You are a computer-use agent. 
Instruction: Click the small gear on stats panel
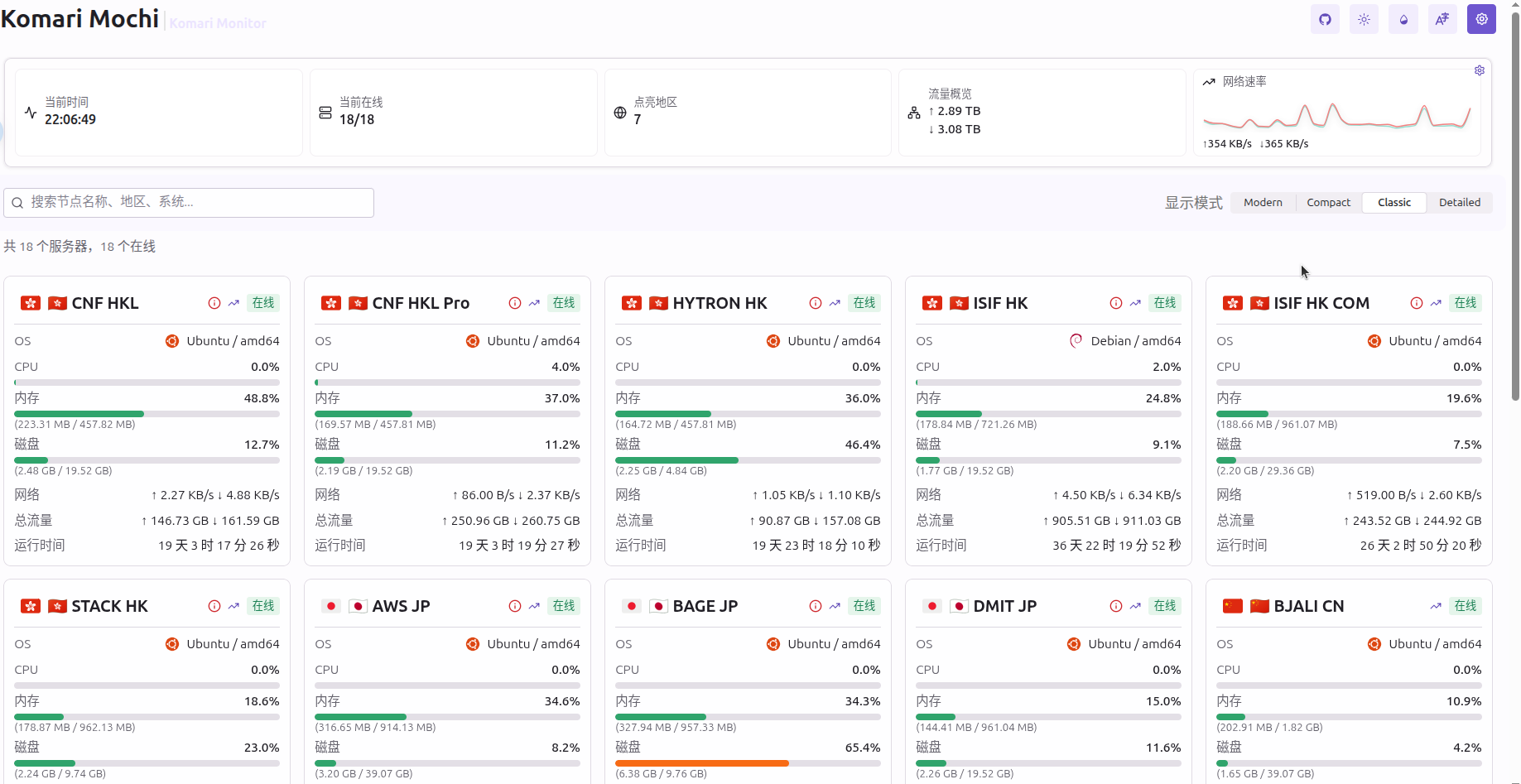pyautogui.click(x=1480, y=70)
